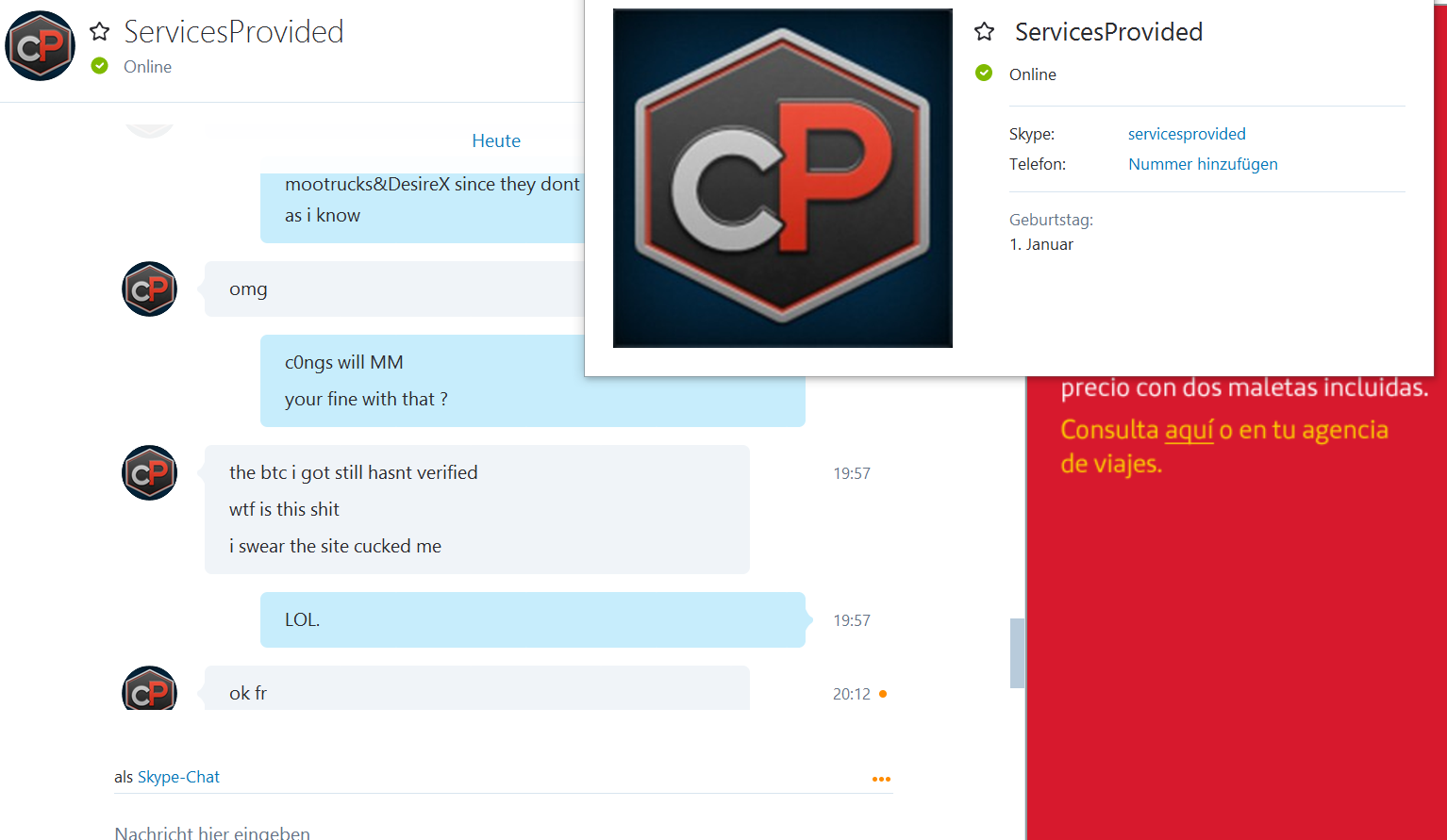Click the avatar next to 'ok fr' message

[x=149, y=689]
